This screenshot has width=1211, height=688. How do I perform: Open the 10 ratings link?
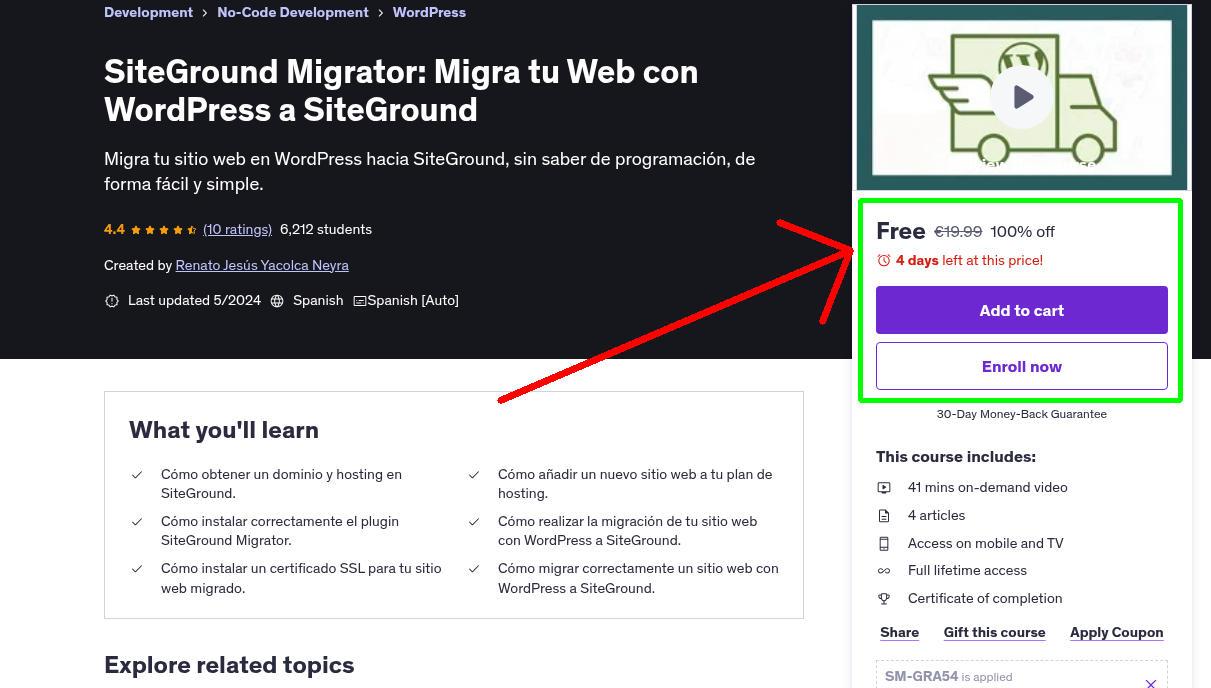tap(237, 229)
